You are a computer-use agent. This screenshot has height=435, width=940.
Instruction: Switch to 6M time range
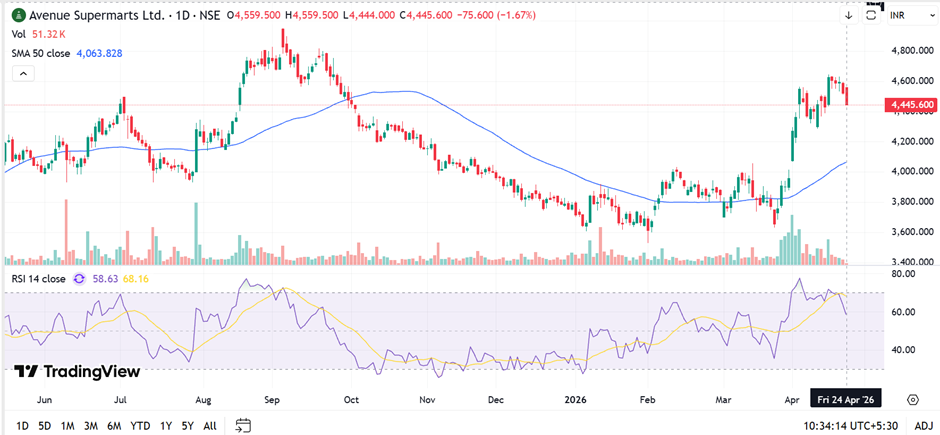[115, 426]
